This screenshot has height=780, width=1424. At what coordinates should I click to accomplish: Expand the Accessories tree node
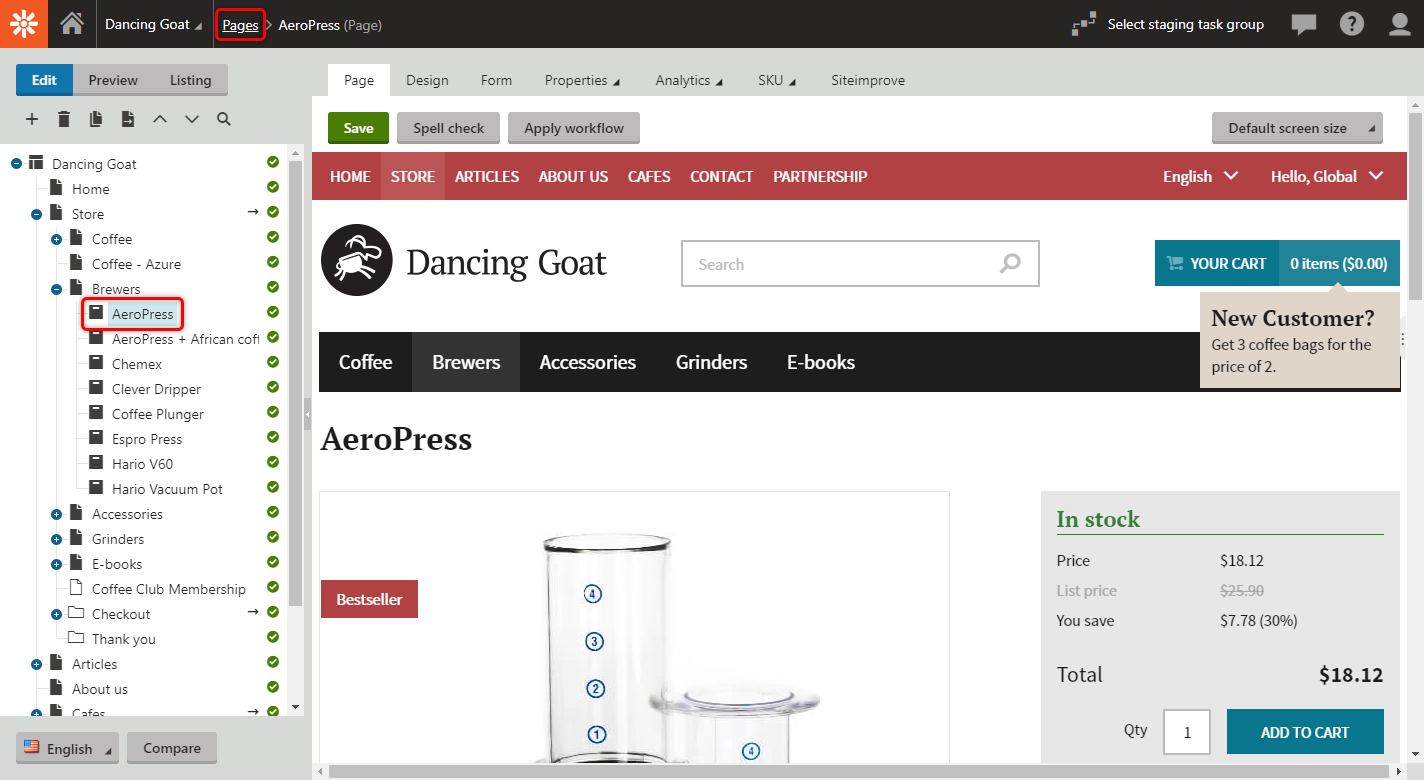[x=56, y=514]
